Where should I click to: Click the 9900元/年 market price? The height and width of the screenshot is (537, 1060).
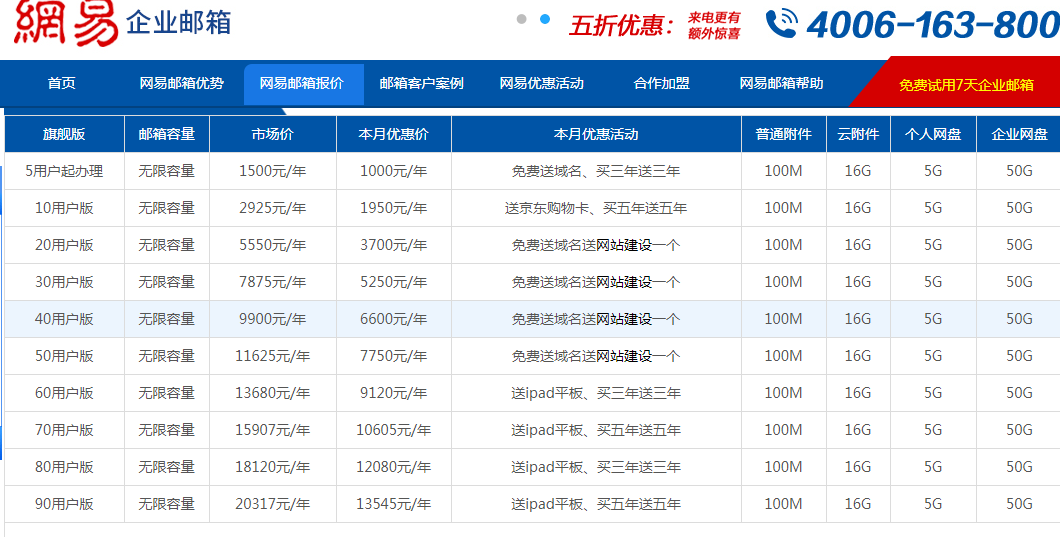[x=272, y=319]
